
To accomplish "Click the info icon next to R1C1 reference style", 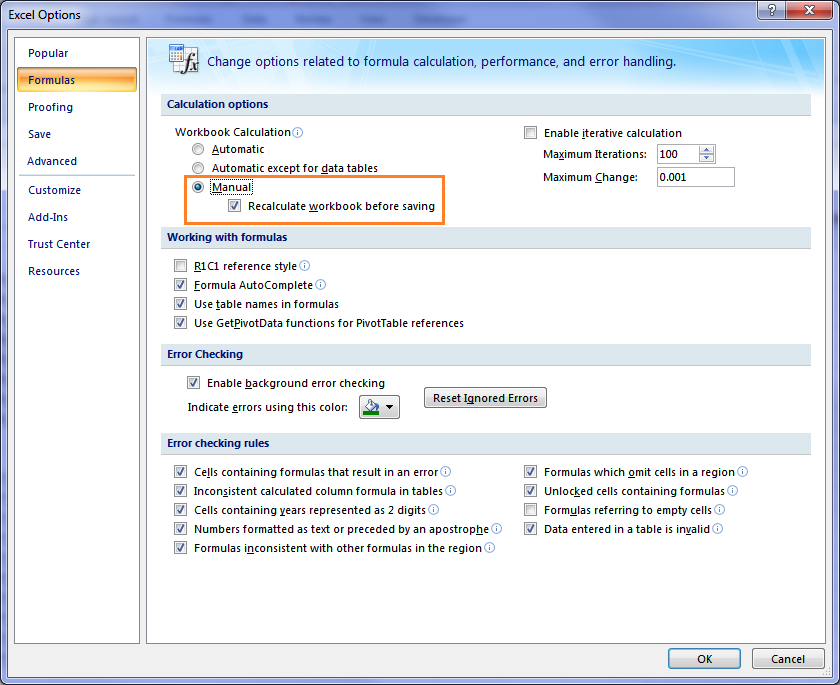I will [x=304, y=266].
